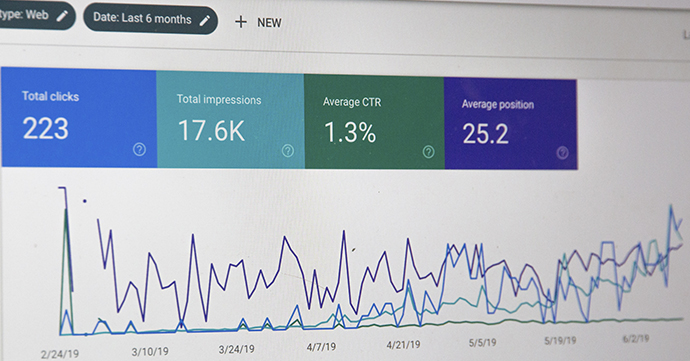Open the Date: Last 6 months filter chip
The width and height of the screenshot is (690, 361).
(150, 19)
